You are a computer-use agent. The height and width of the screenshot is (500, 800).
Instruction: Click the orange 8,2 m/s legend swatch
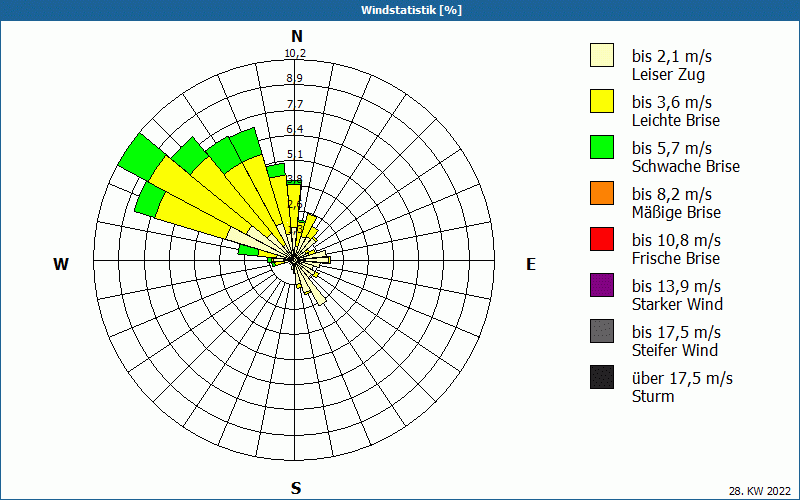602,193
